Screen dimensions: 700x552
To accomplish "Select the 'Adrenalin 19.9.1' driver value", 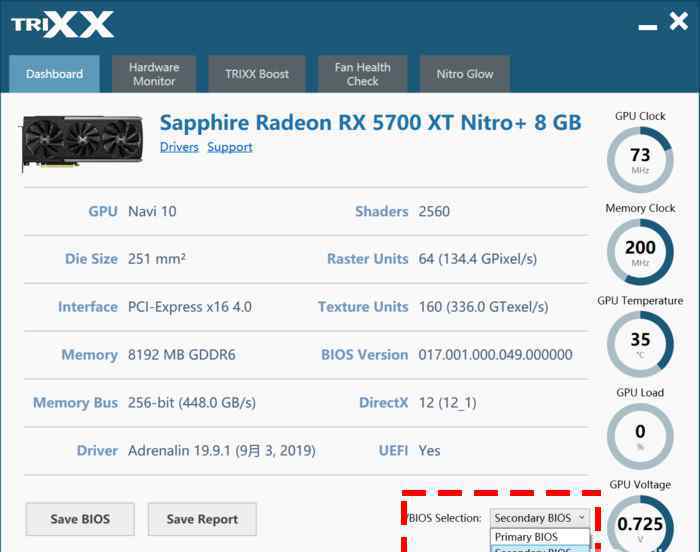I will point(222,450).
